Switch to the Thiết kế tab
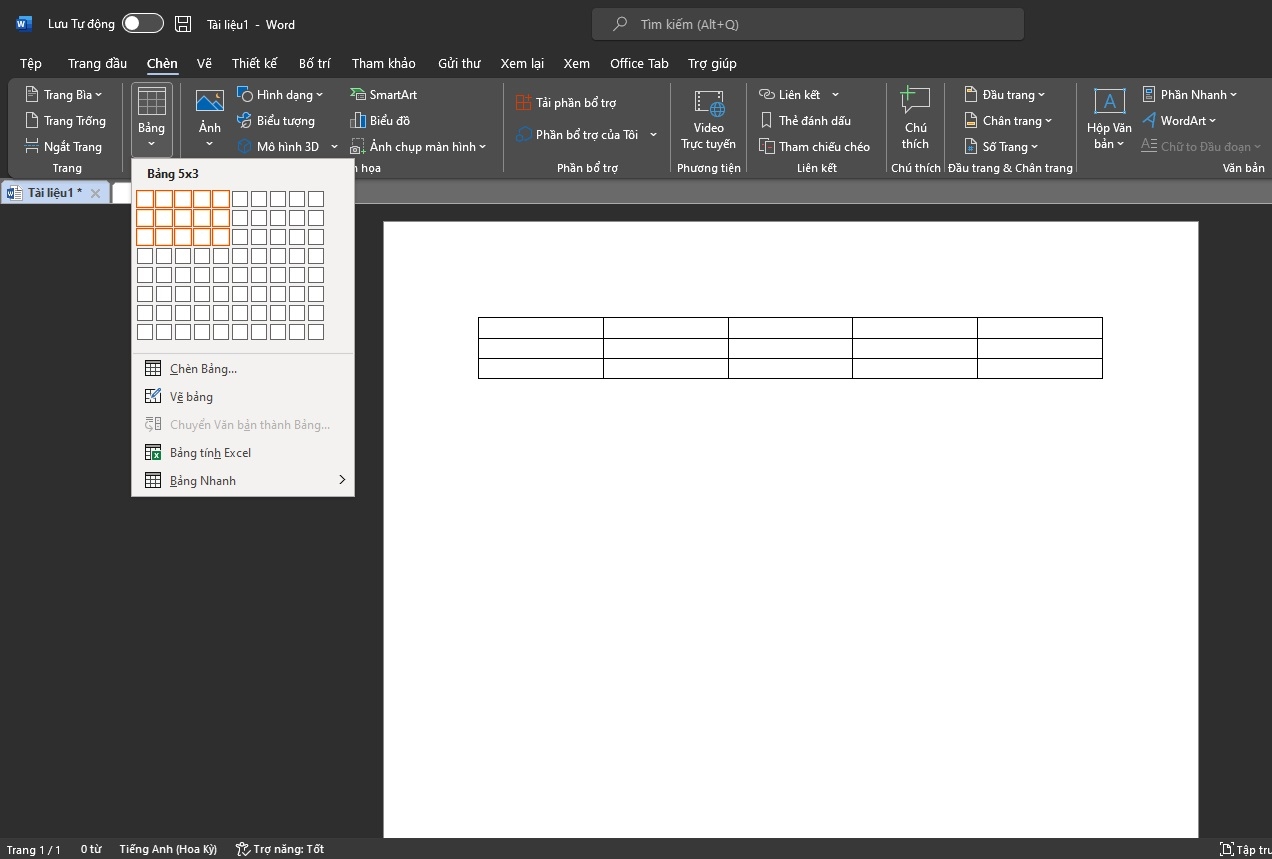Image resolution: width=1272 pixels, height=859 pixels. point(254,63)
